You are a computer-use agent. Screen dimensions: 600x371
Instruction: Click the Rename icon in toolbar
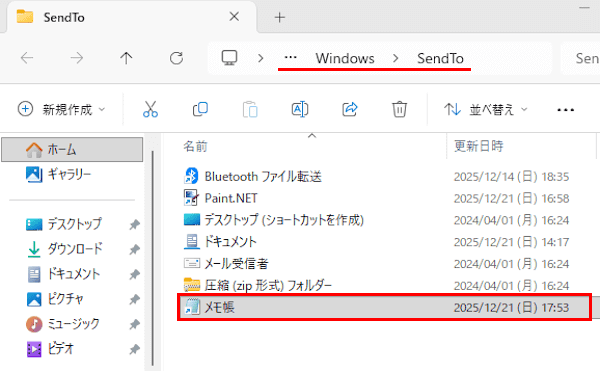pos(300,109)
